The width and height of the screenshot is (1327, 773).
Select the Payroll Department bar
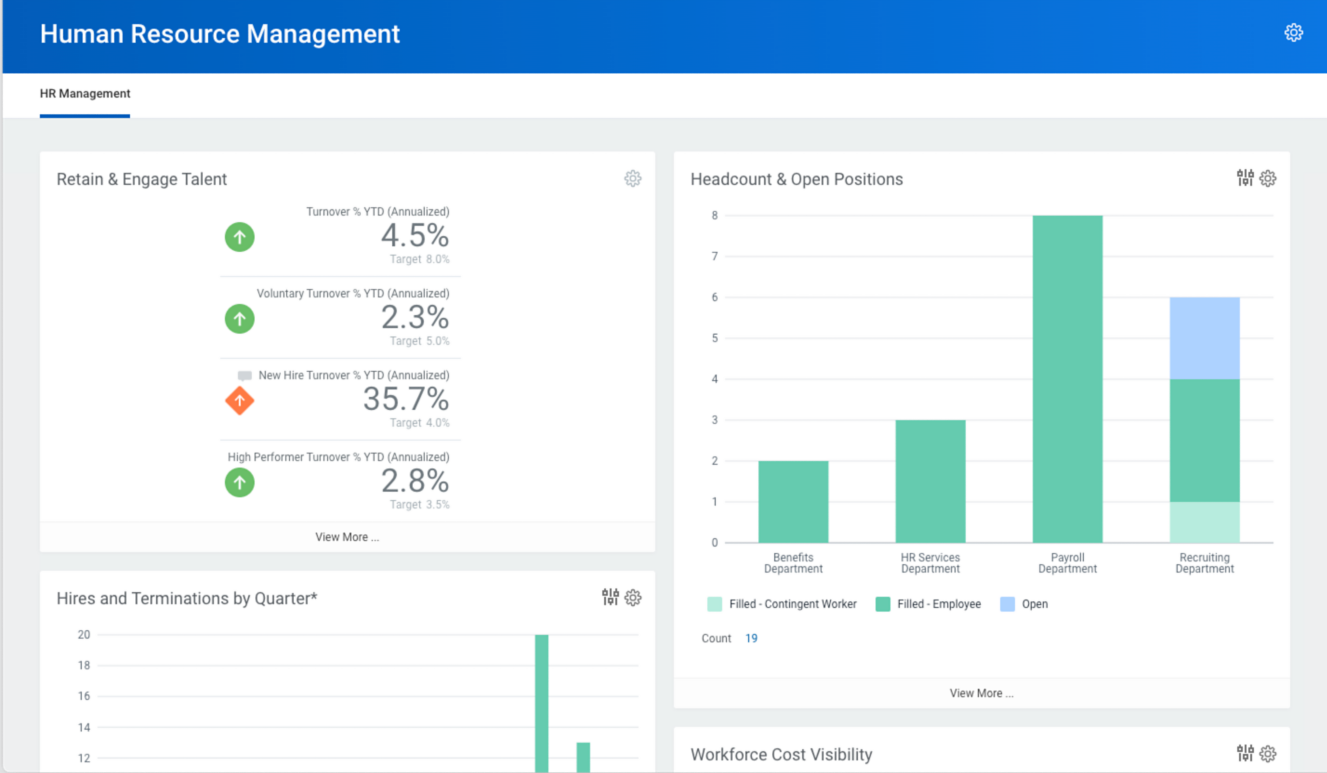coord(1067,379)
